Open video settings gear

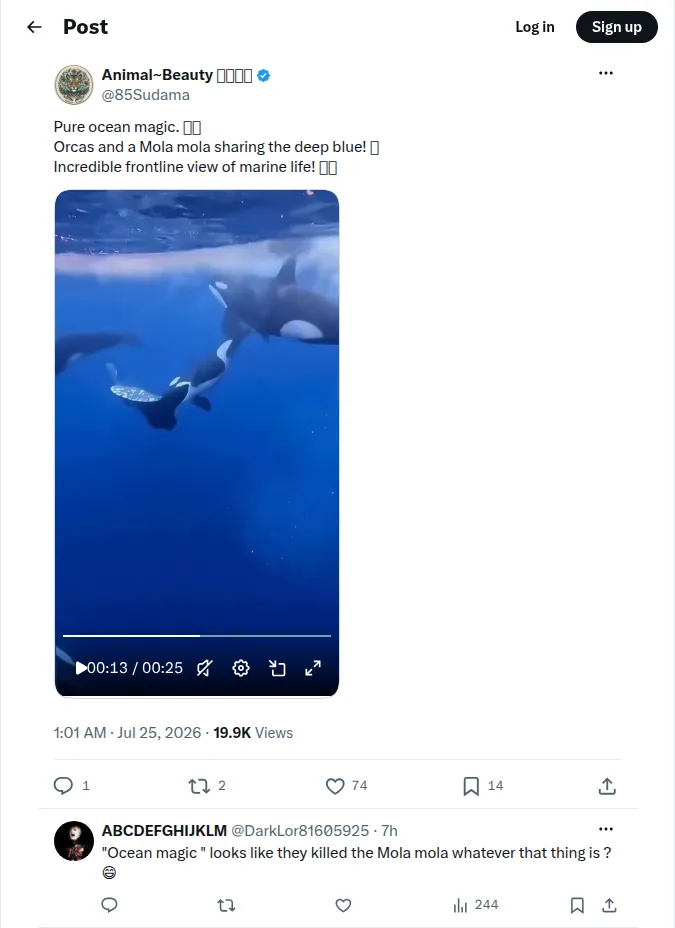click(x=241, y=668)
